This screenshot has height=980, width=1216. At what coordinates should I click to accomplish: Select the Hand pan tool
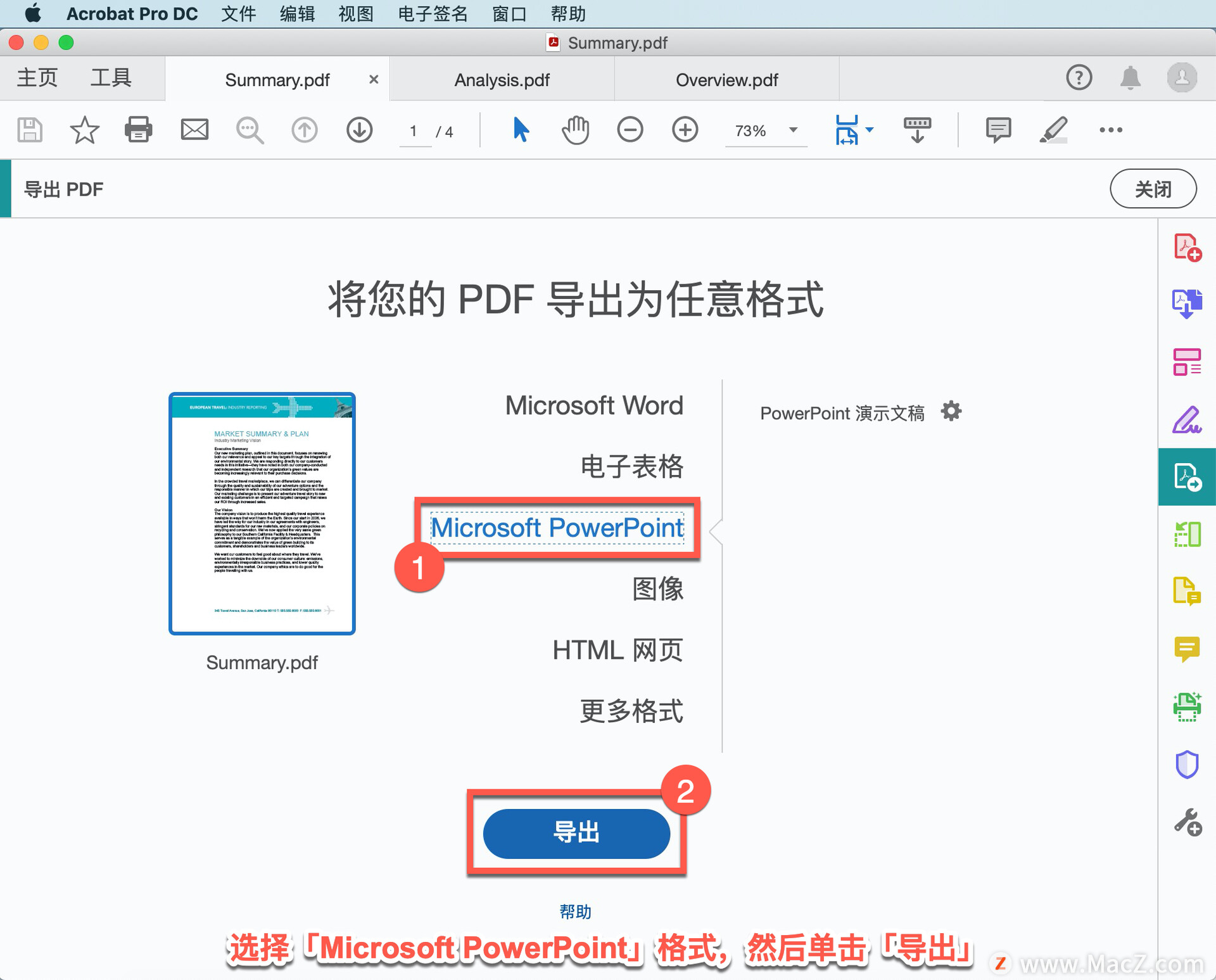coord(575,130)
